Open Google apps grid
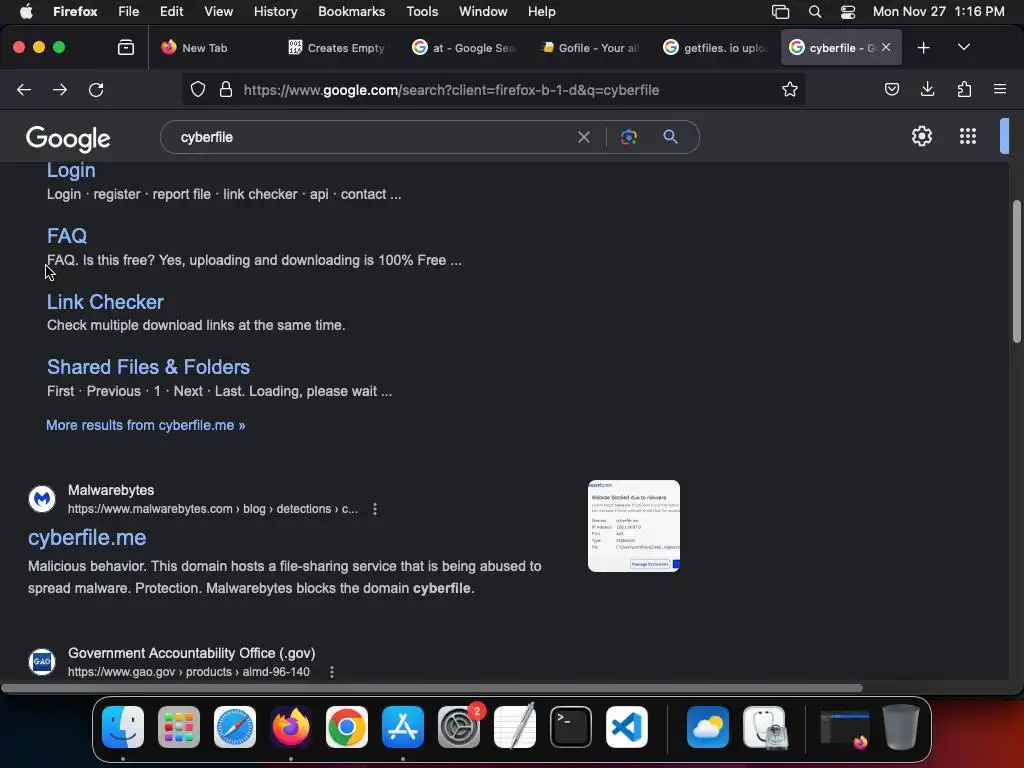The image size is (1024, 768). click(x=968, y=136)
